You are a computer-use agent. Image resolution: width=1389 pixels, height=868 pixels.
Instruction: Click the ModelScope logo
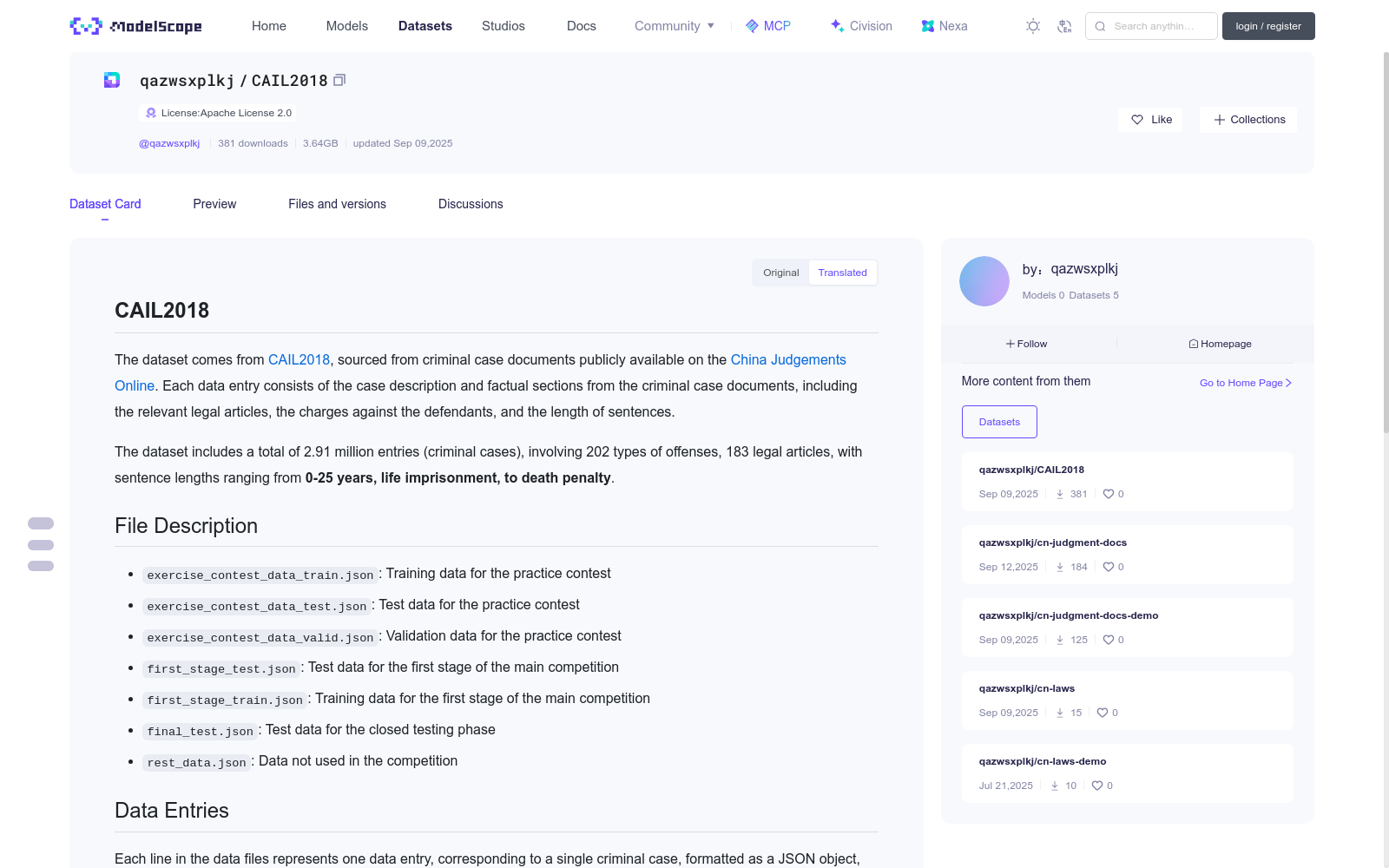[135, 26]
